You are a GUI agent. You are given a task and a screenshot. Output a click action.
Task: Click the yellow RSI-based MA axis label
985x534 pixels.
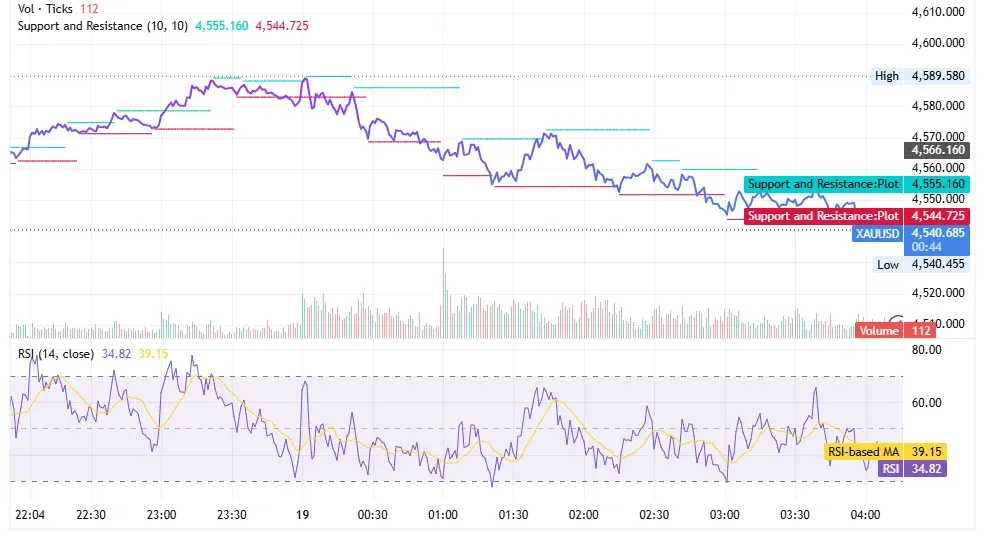click(863, 452)
